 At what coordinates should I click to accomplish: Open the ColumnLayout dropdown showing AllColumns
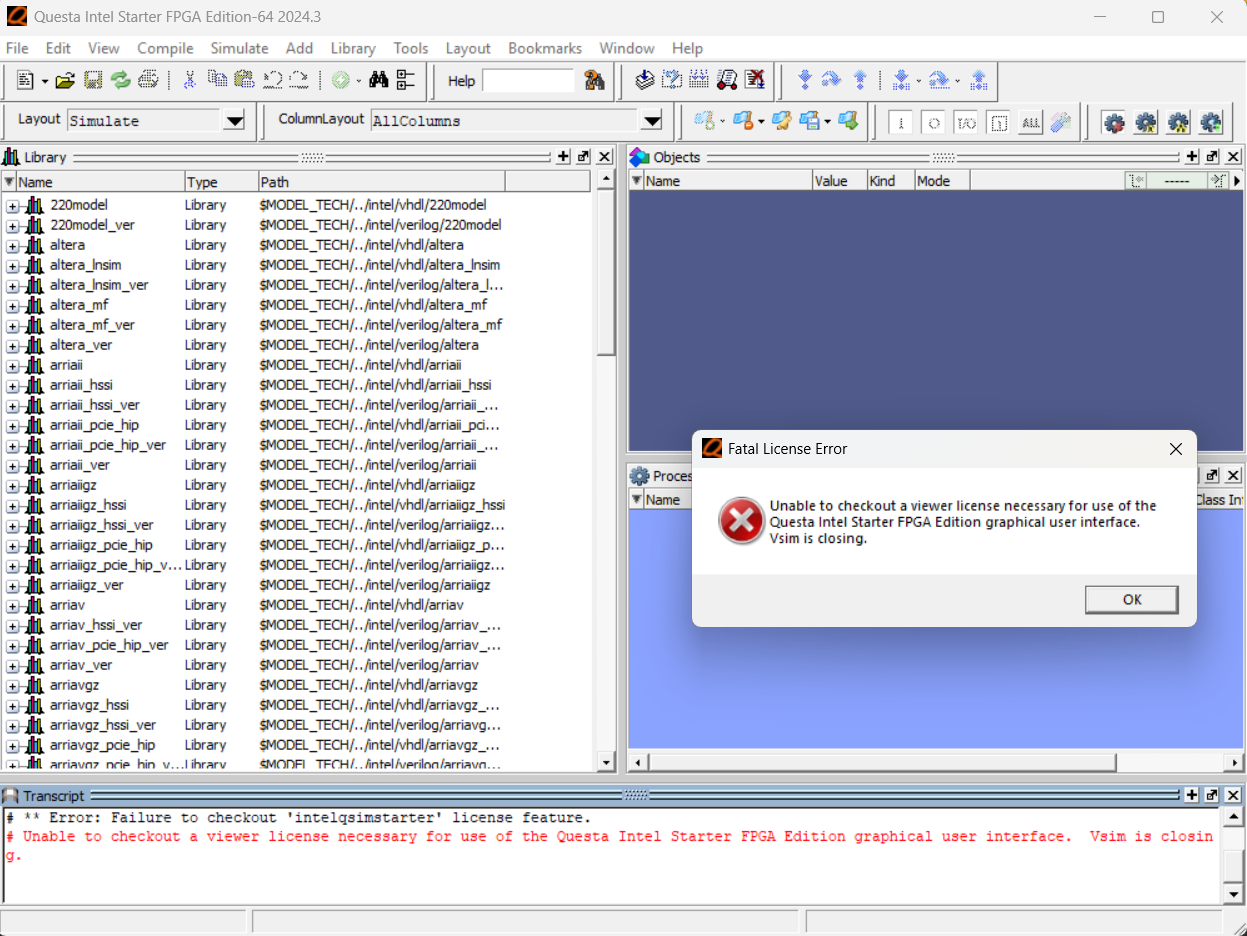[652, 120]
